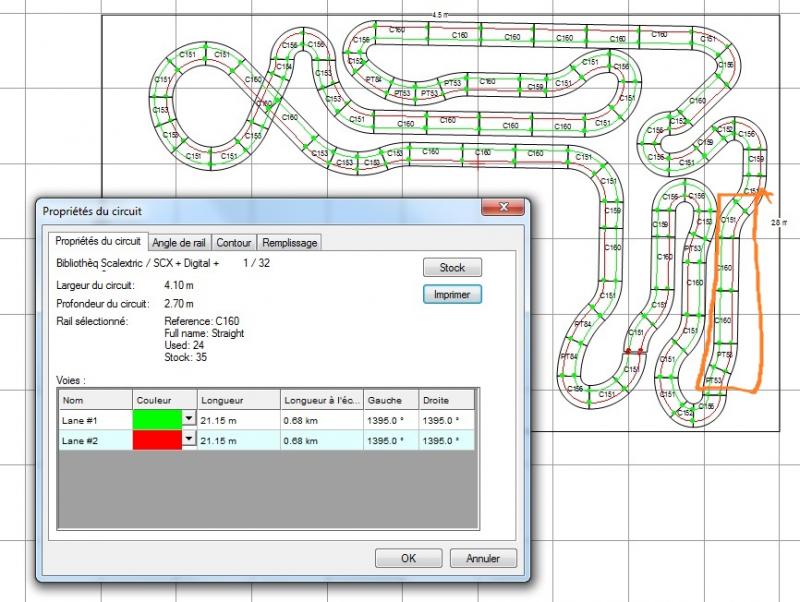Select the Lane #1 name cell
Image resolution: width=800 pixels, height=602 pixels.
coord(95,419)
